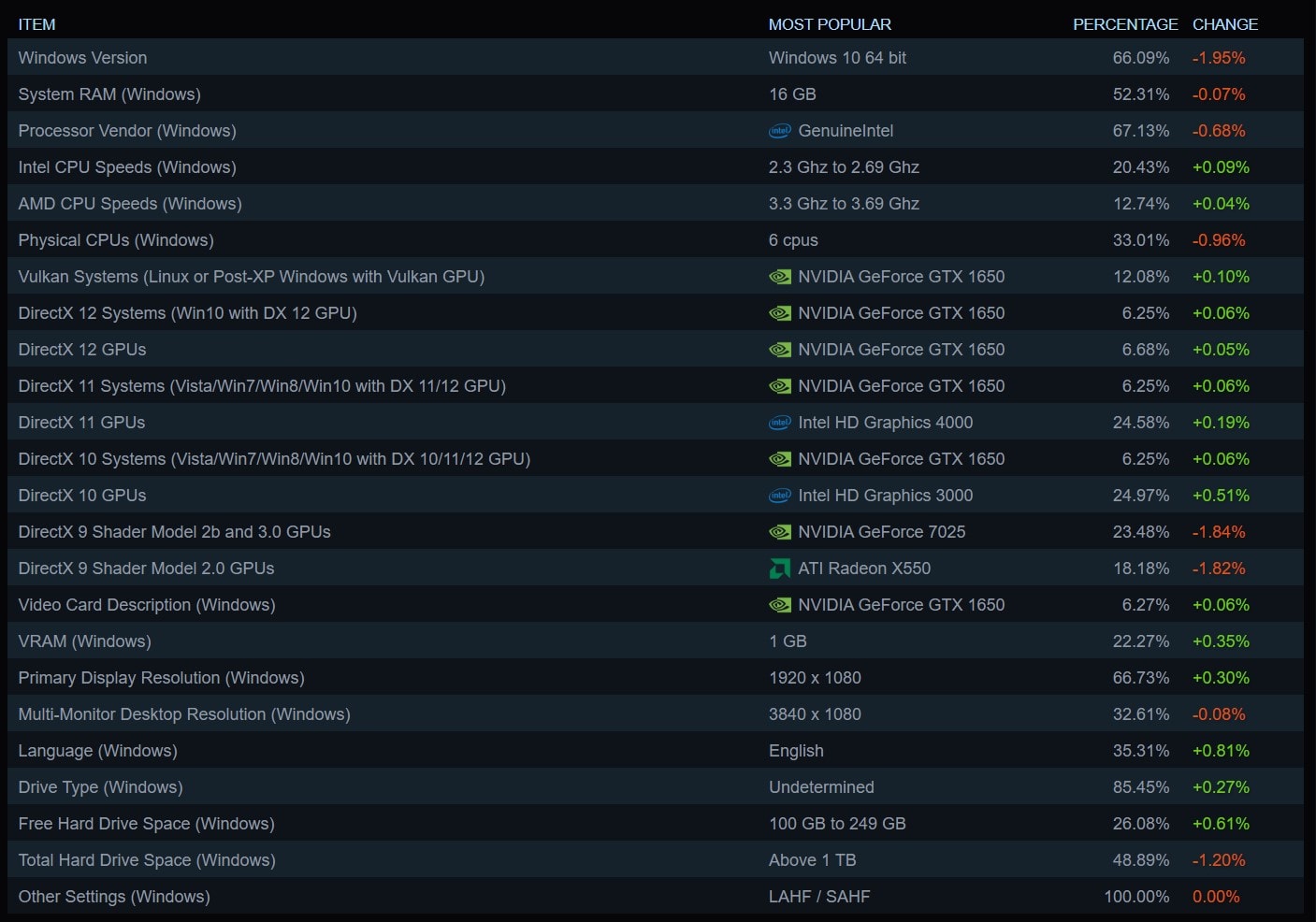Open Language (Windows) row
The image size is (1316, 922).
tap(656, 750)
